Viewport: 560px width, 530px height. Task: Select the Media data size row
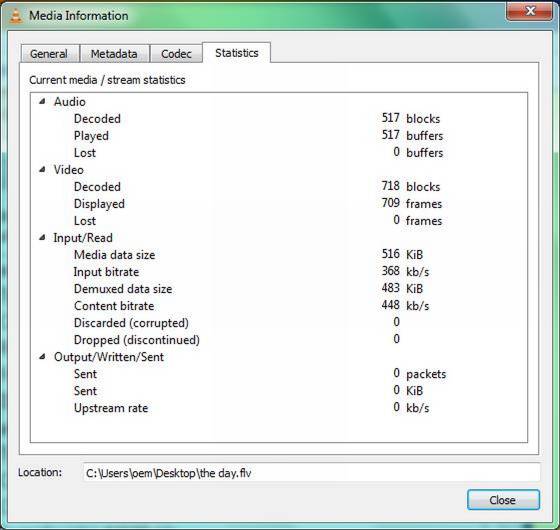(279, 255)
